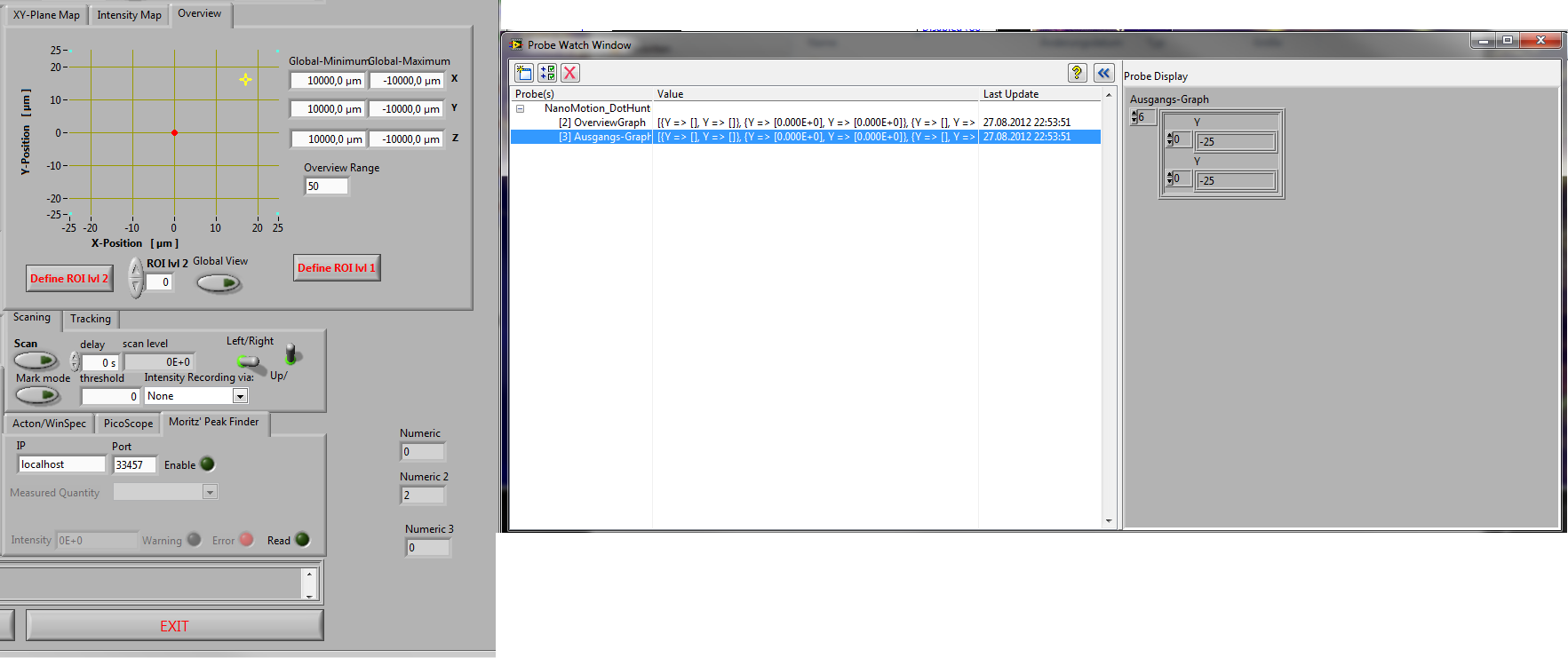The width and height of the screenshot is (1568, 658).
Task: Click the Define ROI lvl 1 button
Action: pyautogui.click(x=337, y=268)
